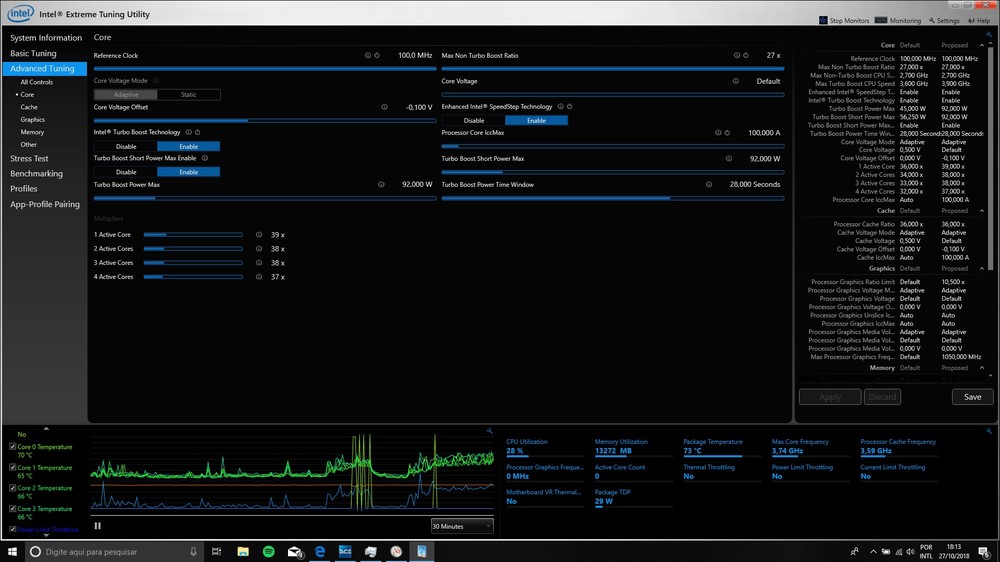Click the Help question mark icon
The width and height of the screenshot is (1000, 562).
(970, 20)
